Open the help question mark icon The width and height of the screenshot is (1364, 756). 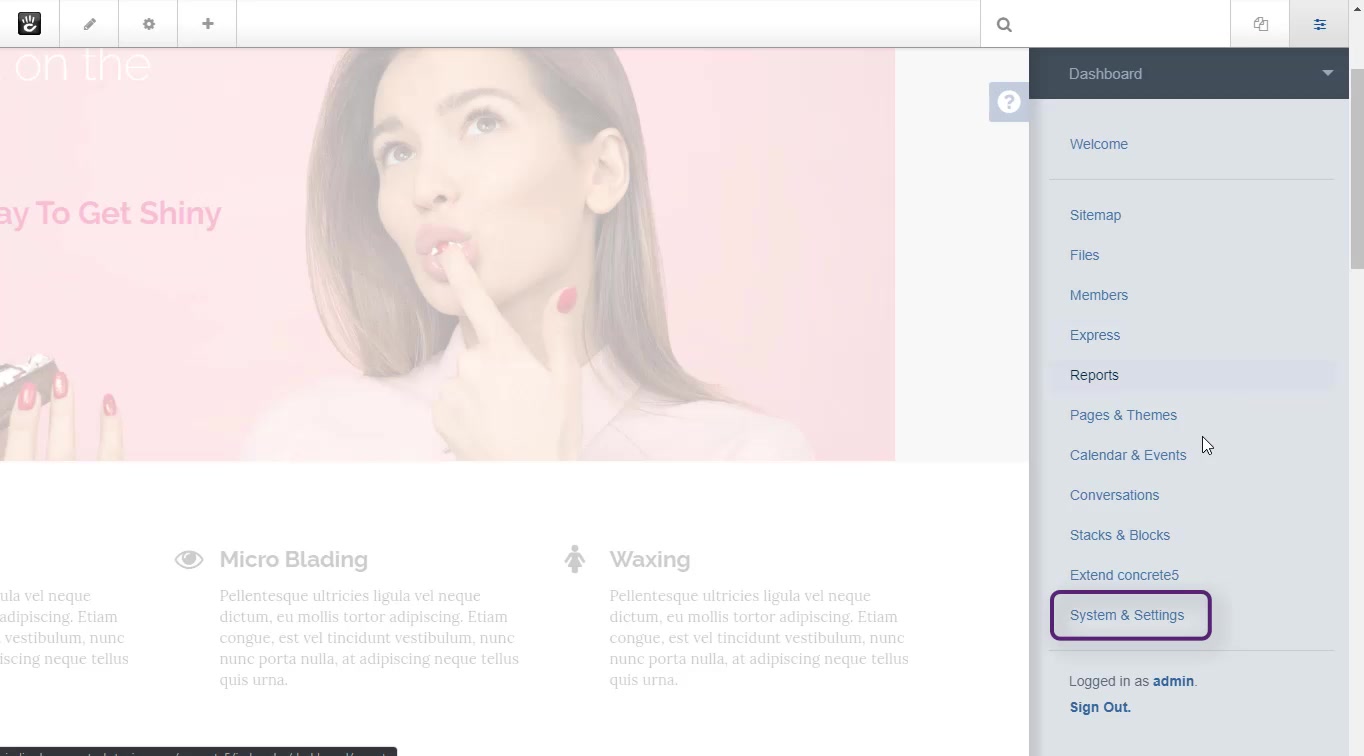click(1008, 102)
